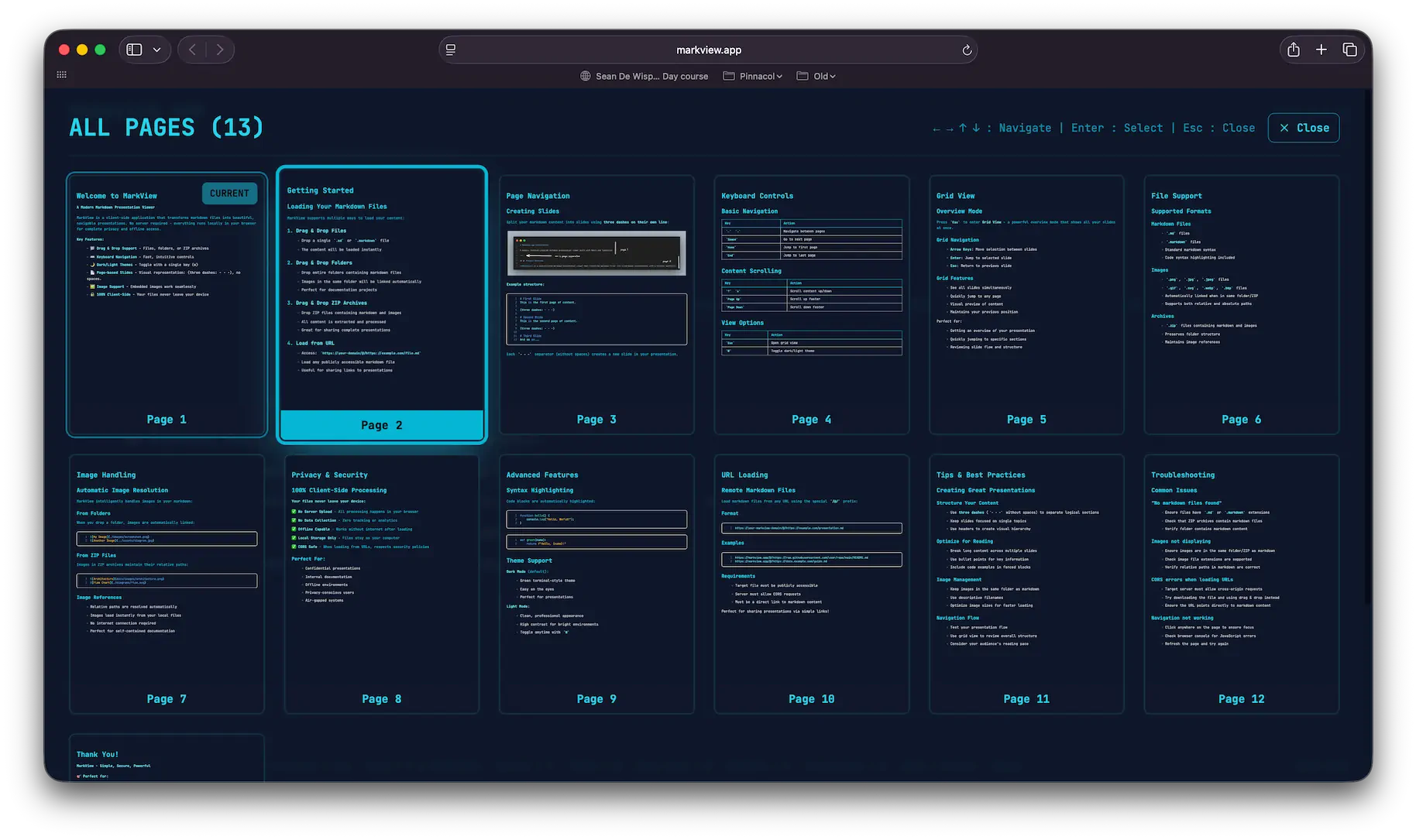Show the tab overview icon

coord(1349,50)
